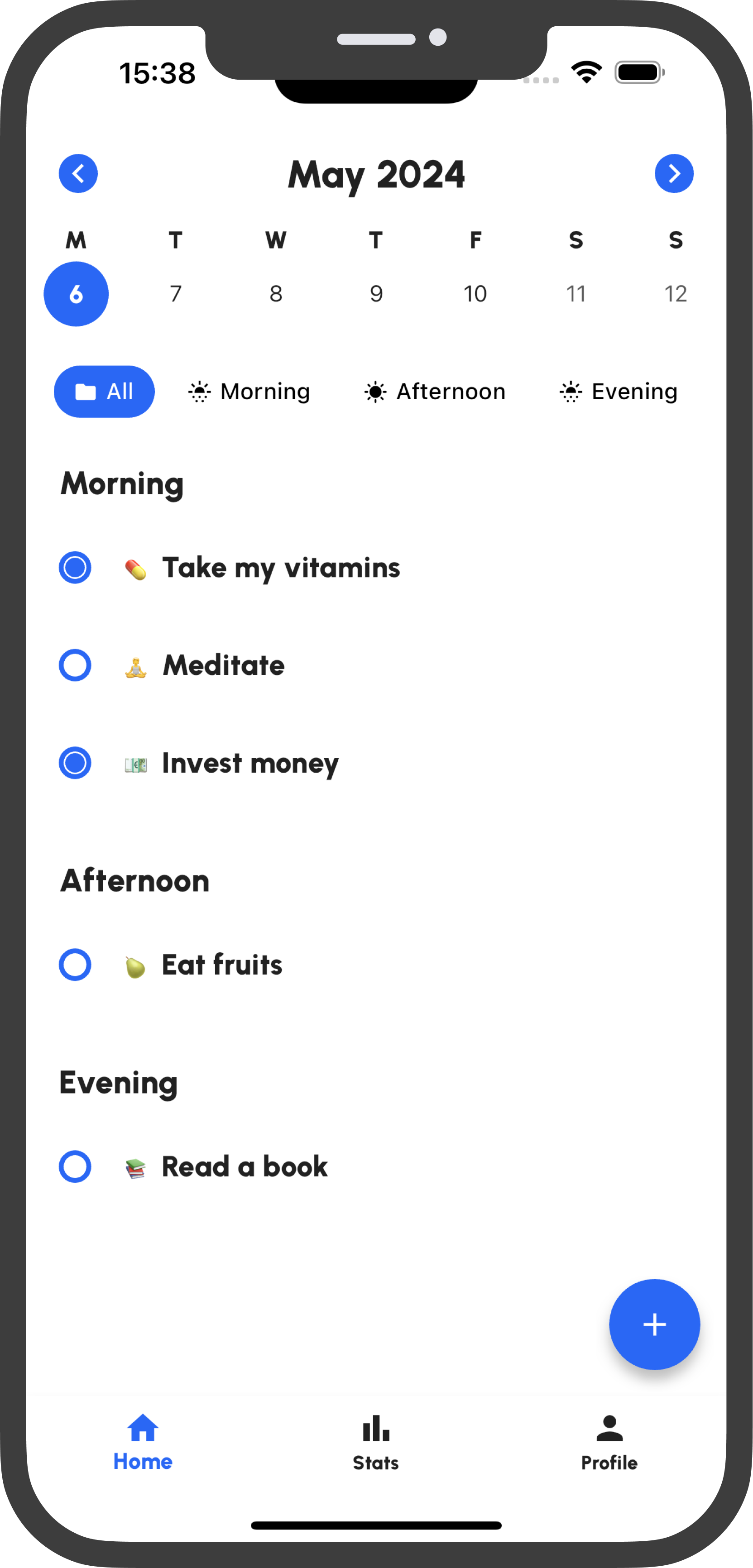Open the Meditate habit title

coord(223,664)
